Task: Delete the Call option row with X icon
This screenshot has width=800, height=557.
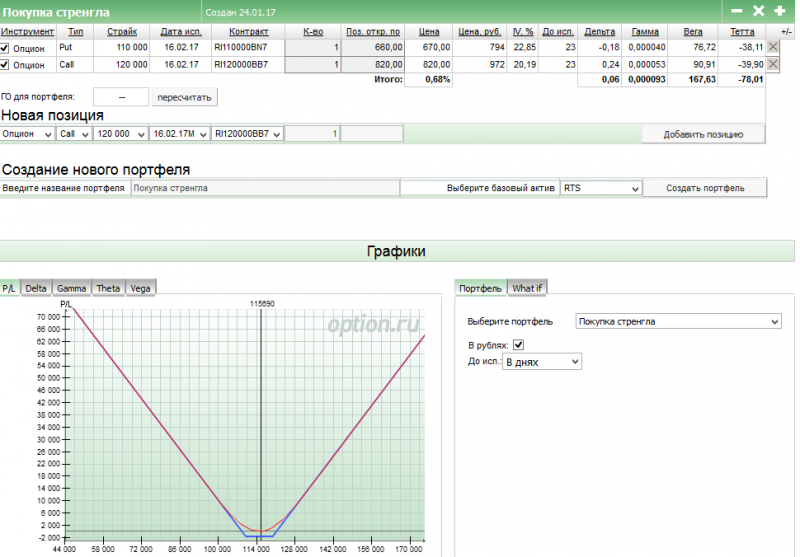Action: [x=773, y=65]
